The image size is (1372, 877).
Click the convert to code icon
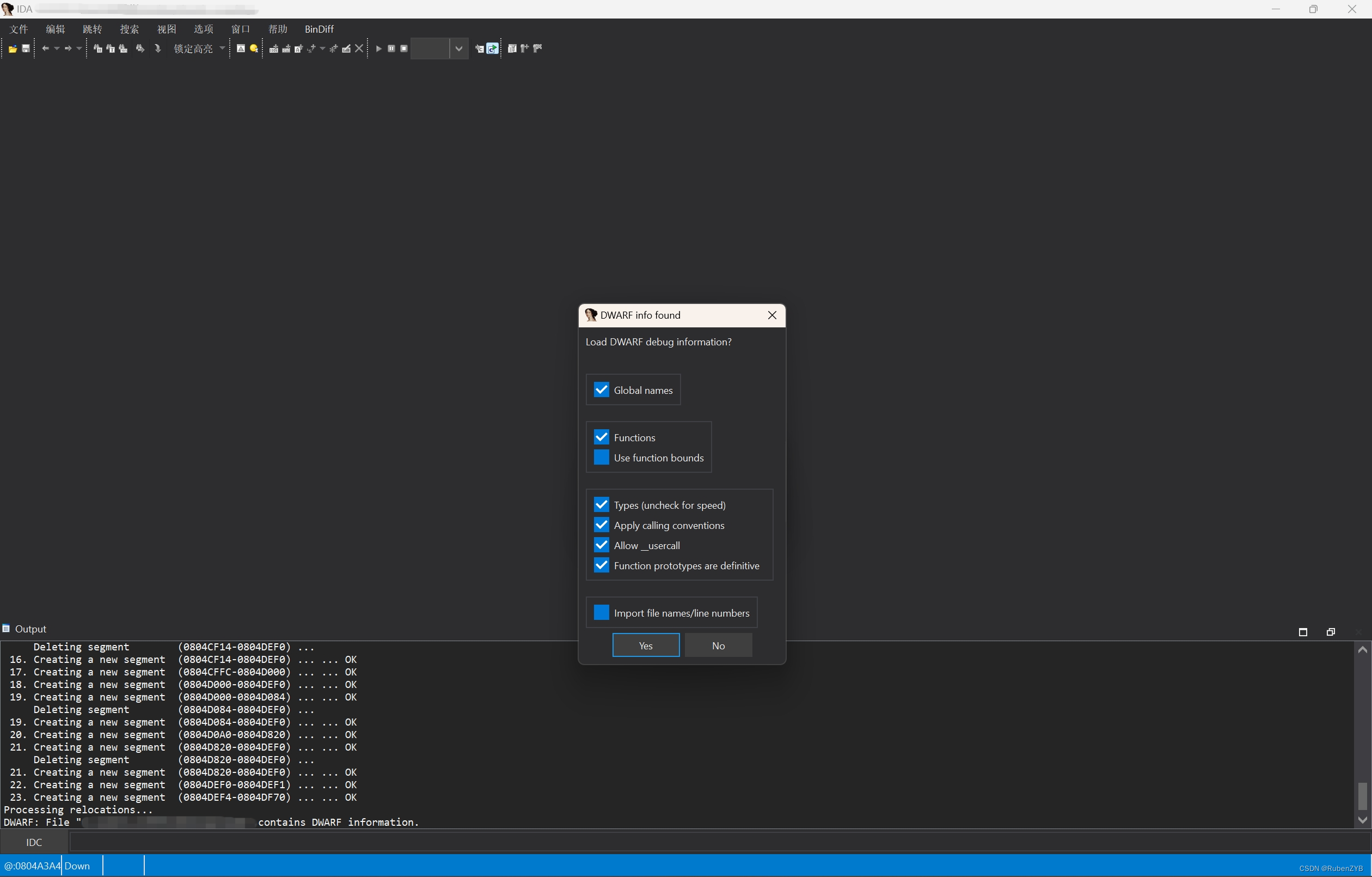[x=273, y=49]
